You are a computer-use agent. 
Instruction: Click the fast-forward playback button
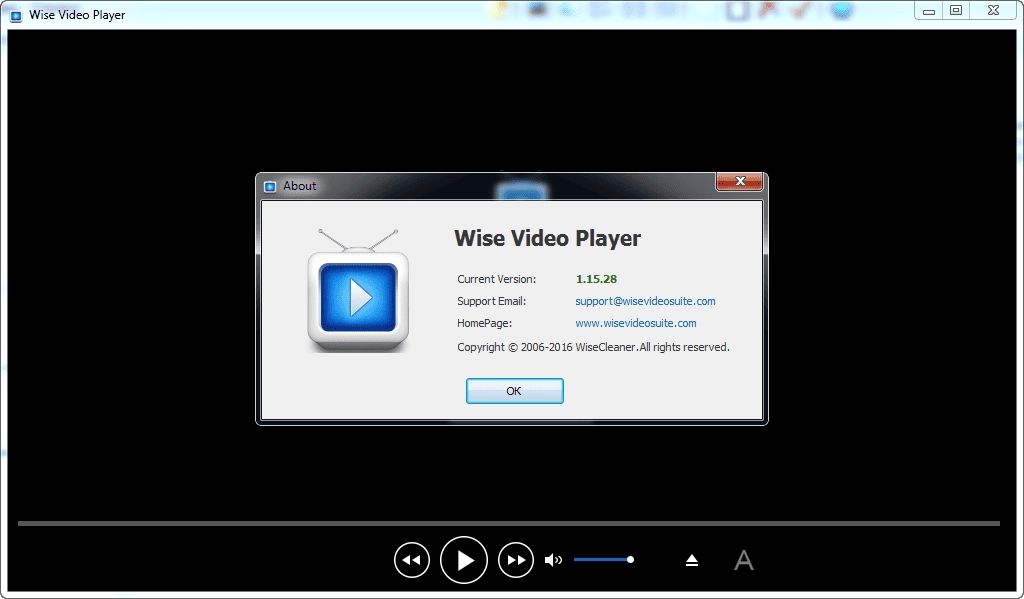coord(516,560)
